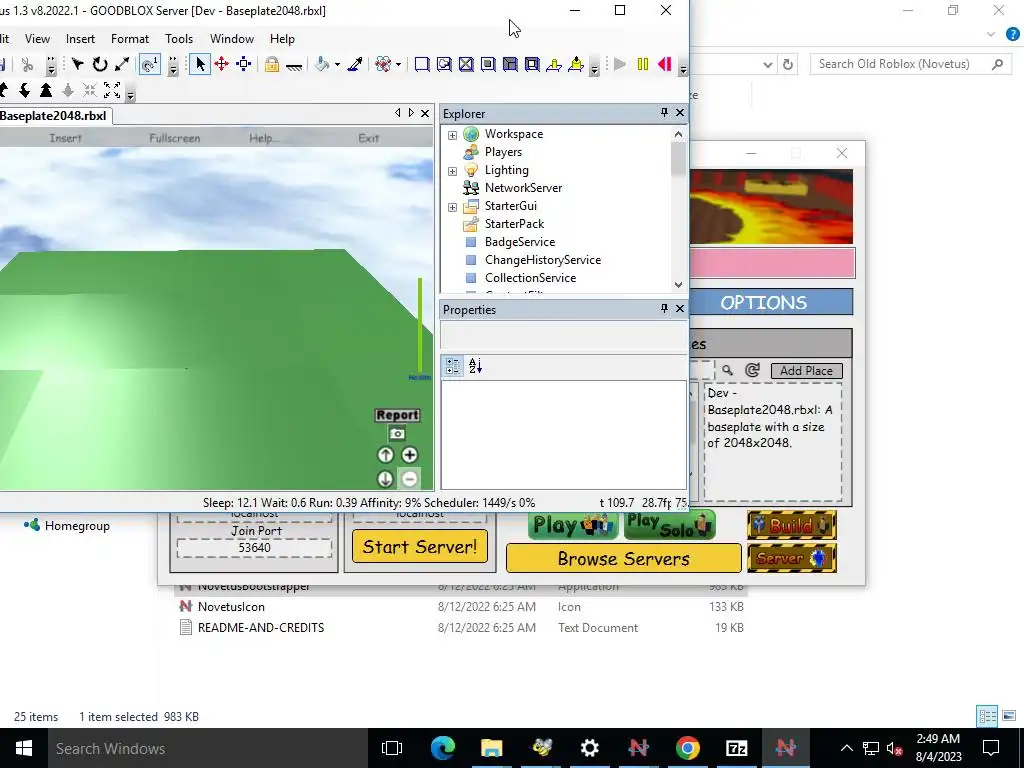Open the material dropdown arrow
Viewport: 1024px width, 768px height.
(398, 65)
